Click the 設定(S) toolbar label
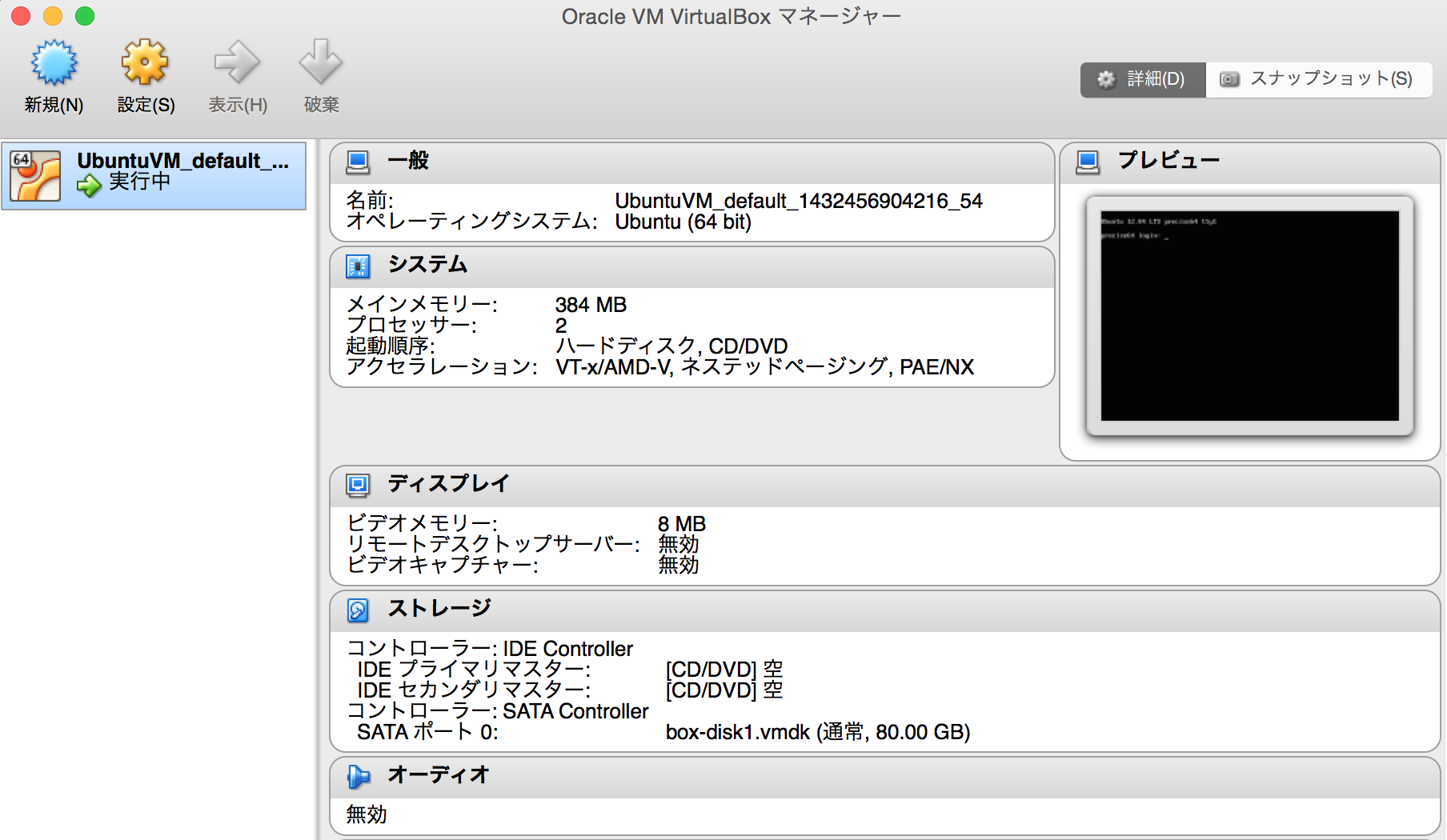1447x840 pixels. (146, 105)
